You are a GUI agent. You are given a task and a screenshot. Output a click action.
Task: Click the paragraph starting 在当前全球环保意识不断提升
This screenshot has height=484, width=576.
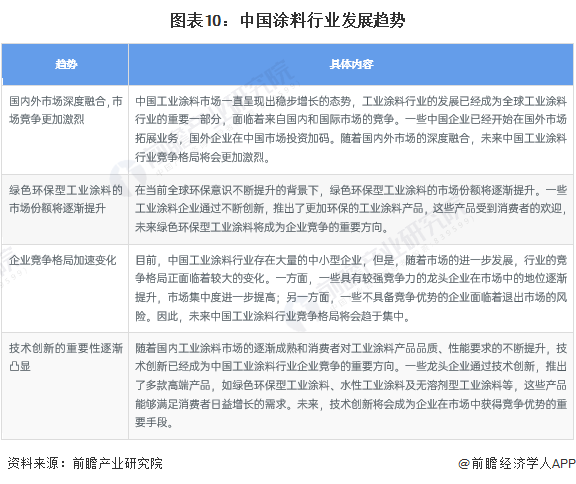[x=351, y=209]
